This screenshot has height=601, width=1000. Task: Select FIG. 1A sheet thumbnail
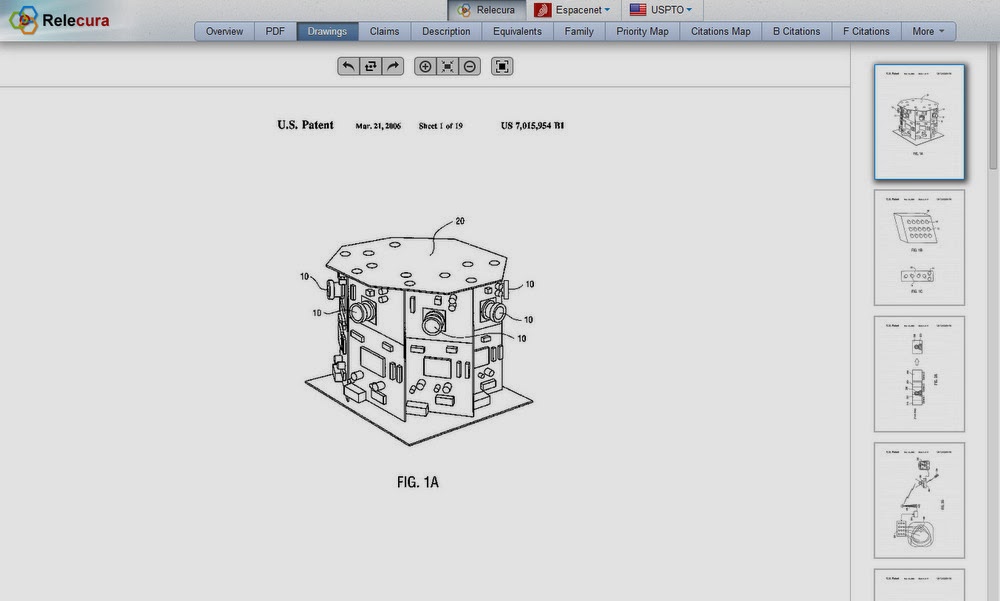(919, 121)
